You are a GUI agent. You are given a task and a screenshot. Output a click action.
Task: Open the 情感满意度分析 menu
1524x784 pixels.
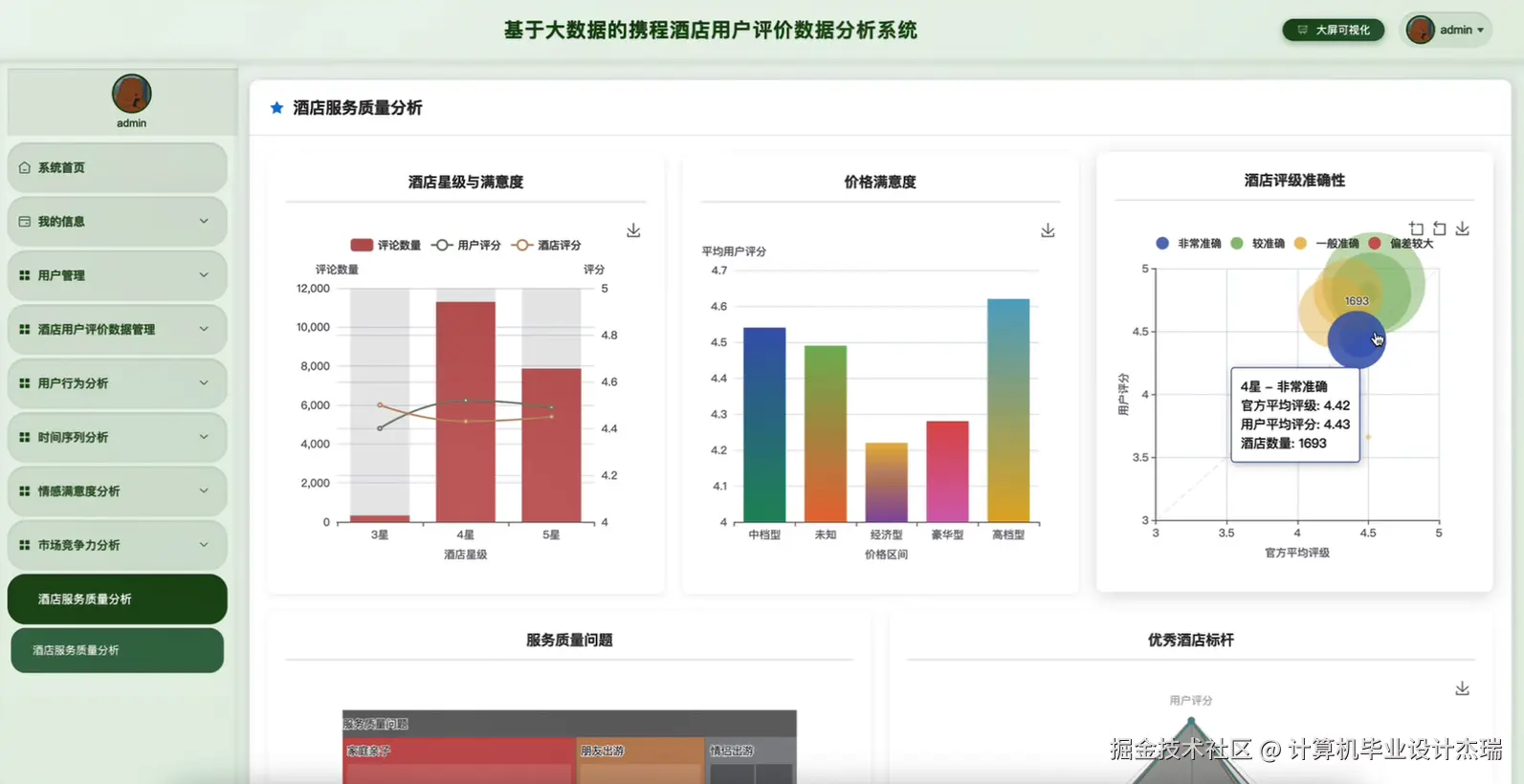117,491
